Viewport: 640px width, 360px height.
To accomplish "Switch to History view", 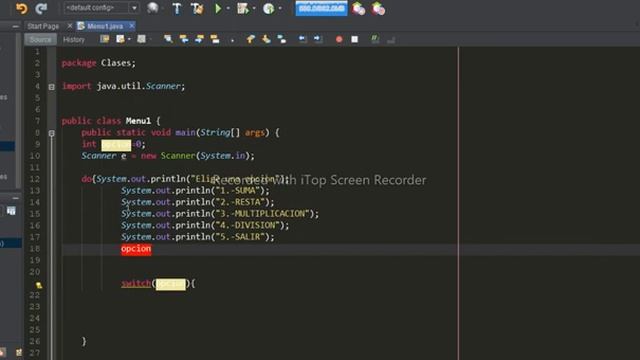I will pos(74,40).
